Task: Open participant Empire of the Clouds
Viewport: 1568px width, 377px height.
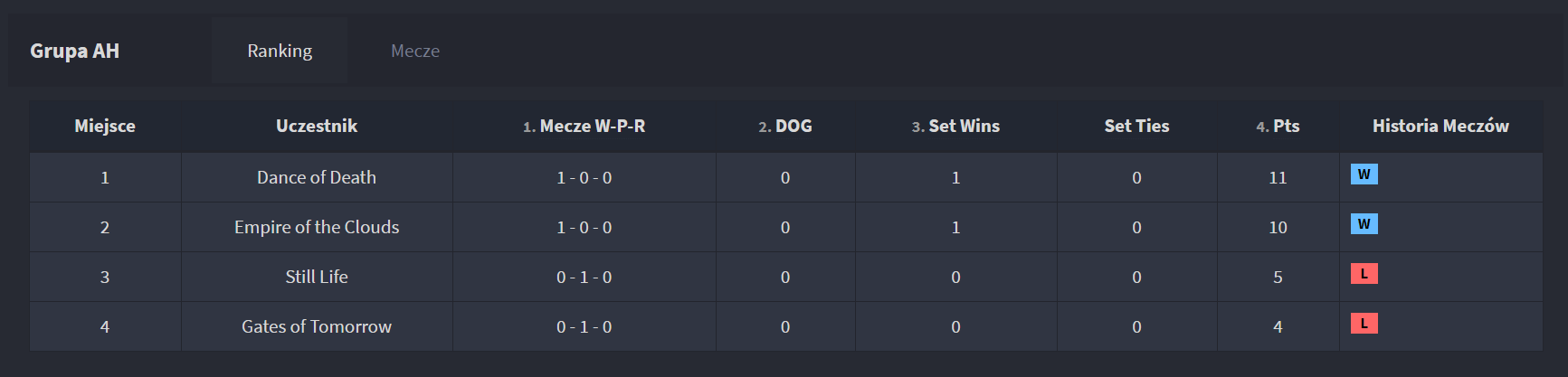Action: tap(317, 227)
